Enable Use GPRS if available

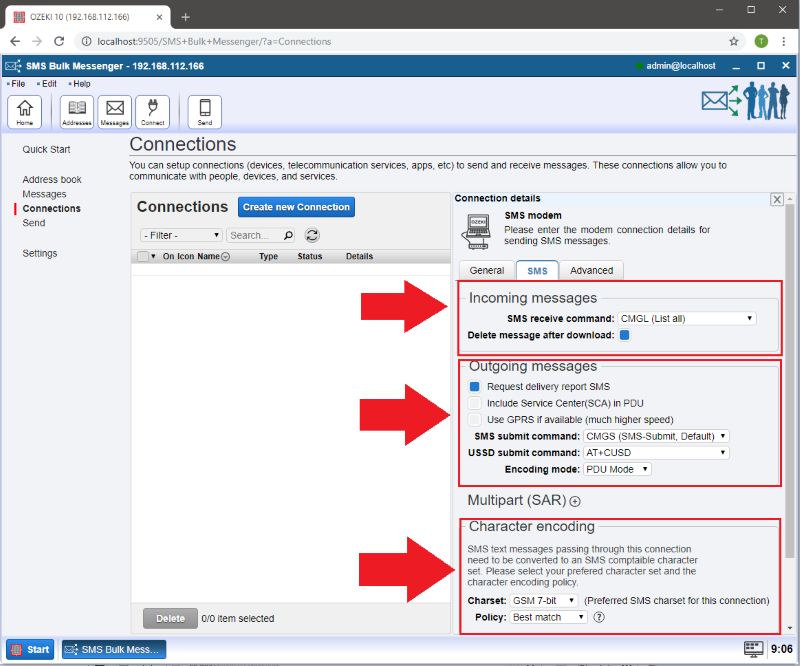(x=476, y=419)
